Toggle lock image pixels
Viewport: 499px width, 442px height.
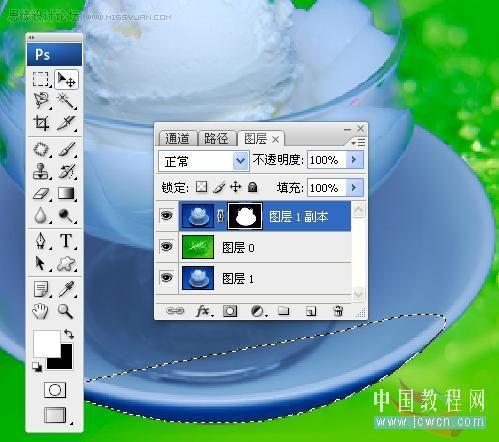pyautogui.click(x=219, y=187)
